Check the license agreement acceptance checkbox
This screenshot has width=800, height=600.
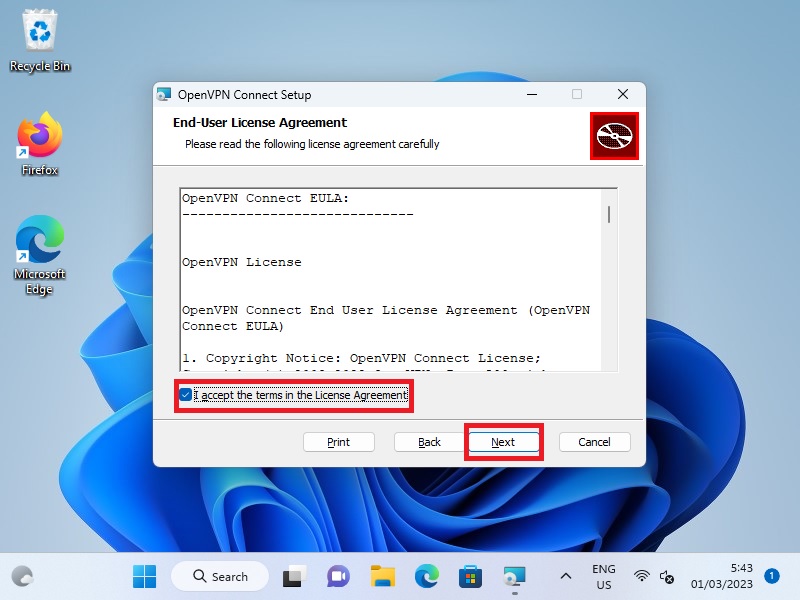point(186,395)
